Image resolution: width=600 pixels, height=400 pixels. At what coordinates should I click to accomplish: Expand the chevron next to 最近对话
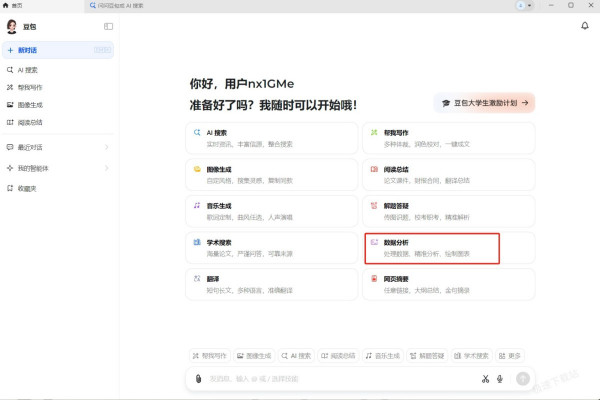click(x=107, y=147)
